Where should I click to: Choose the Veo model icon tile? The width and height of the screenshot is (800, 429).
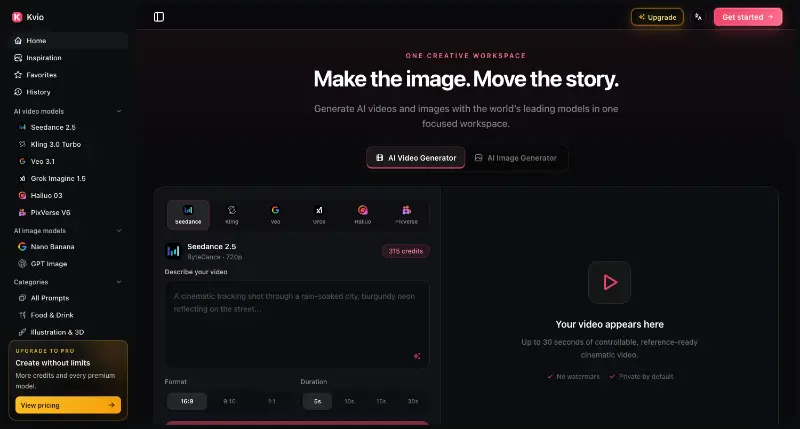click(276, 215)
